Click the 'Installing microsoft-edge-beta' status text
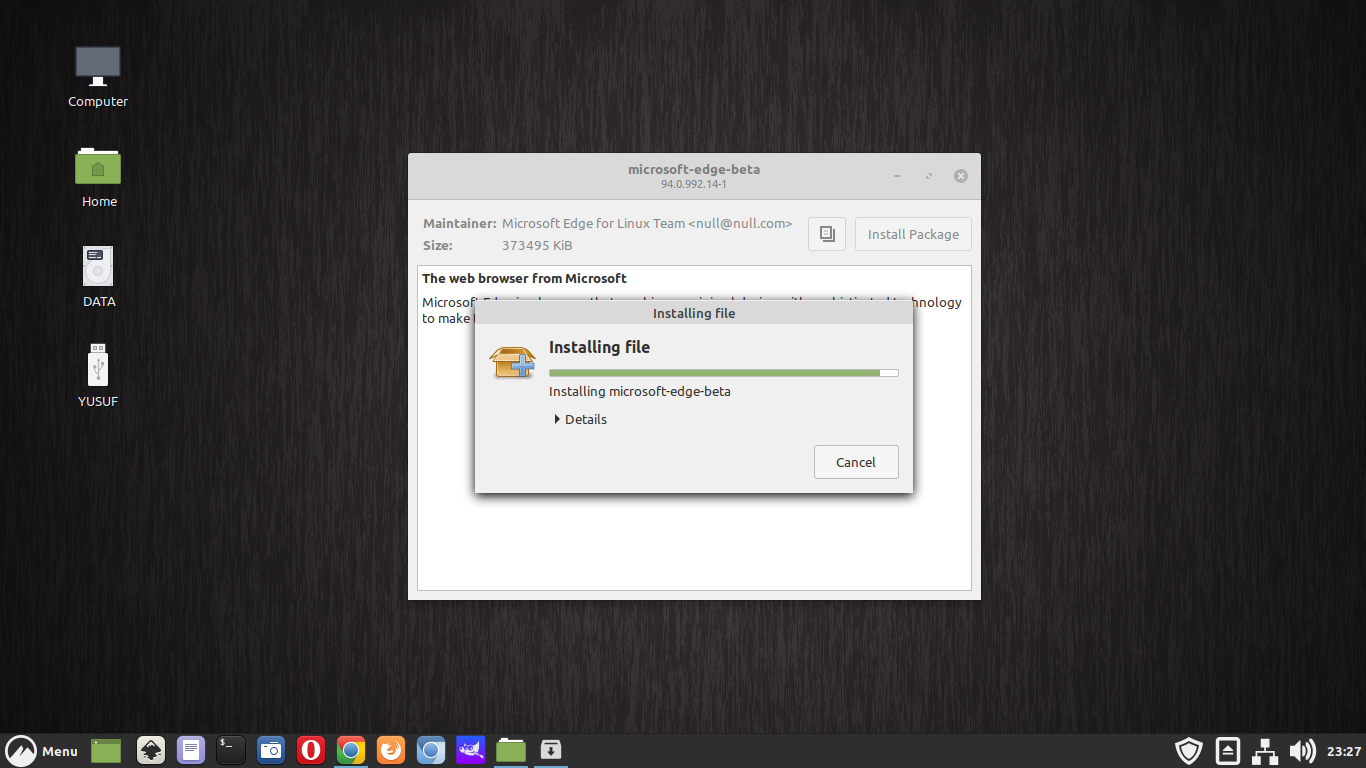 tap(640, 391)
